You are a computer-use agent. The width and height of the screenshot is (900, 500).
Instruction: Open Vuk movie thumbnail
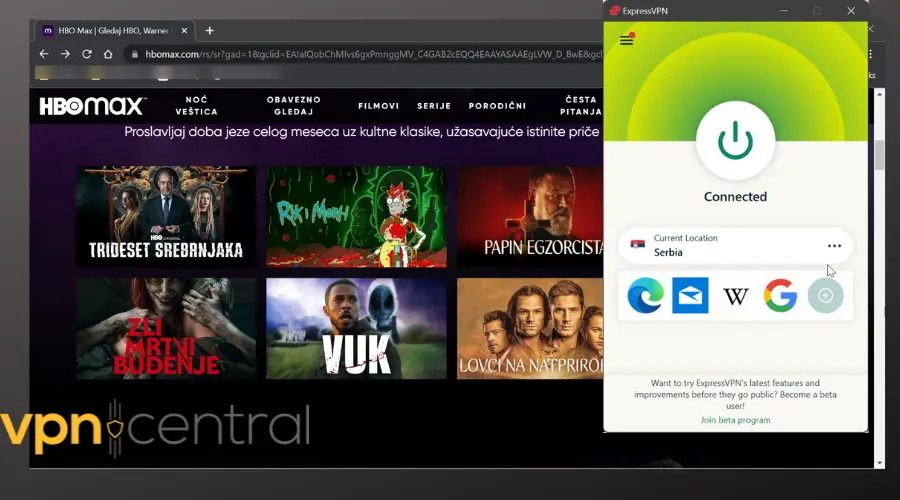tap(356, 328)
